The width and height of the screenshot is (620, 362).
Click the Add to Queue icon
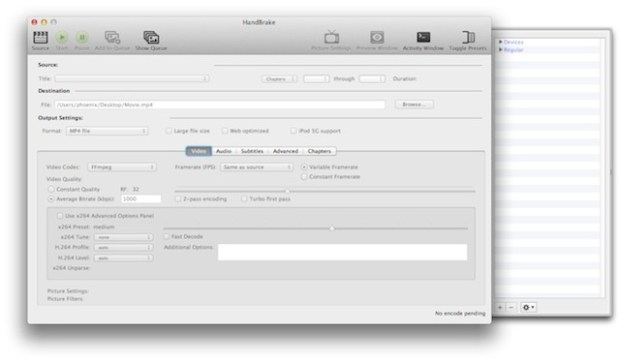tap(112, 38)
